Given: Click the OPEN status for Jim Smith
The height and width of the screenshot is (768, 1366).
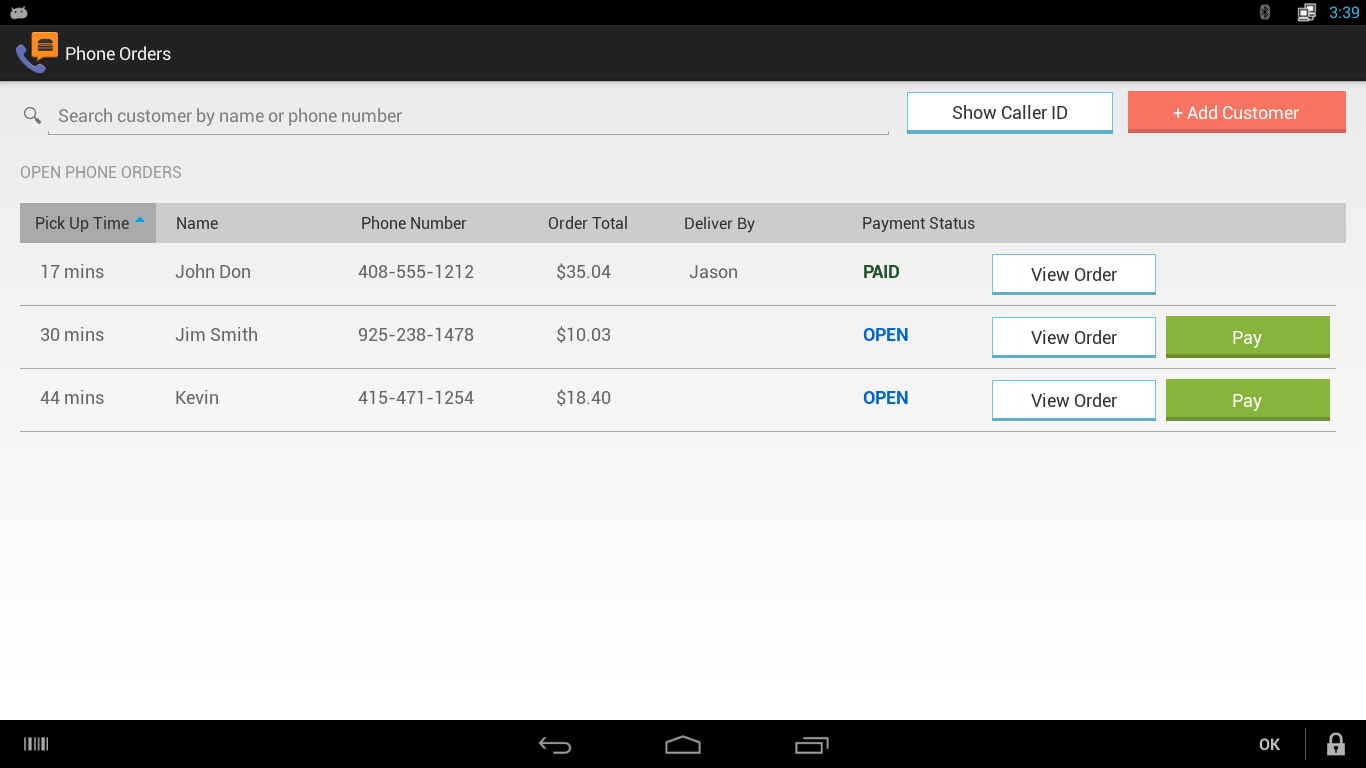Looking at the screenshot, I should tap(886, 335).
